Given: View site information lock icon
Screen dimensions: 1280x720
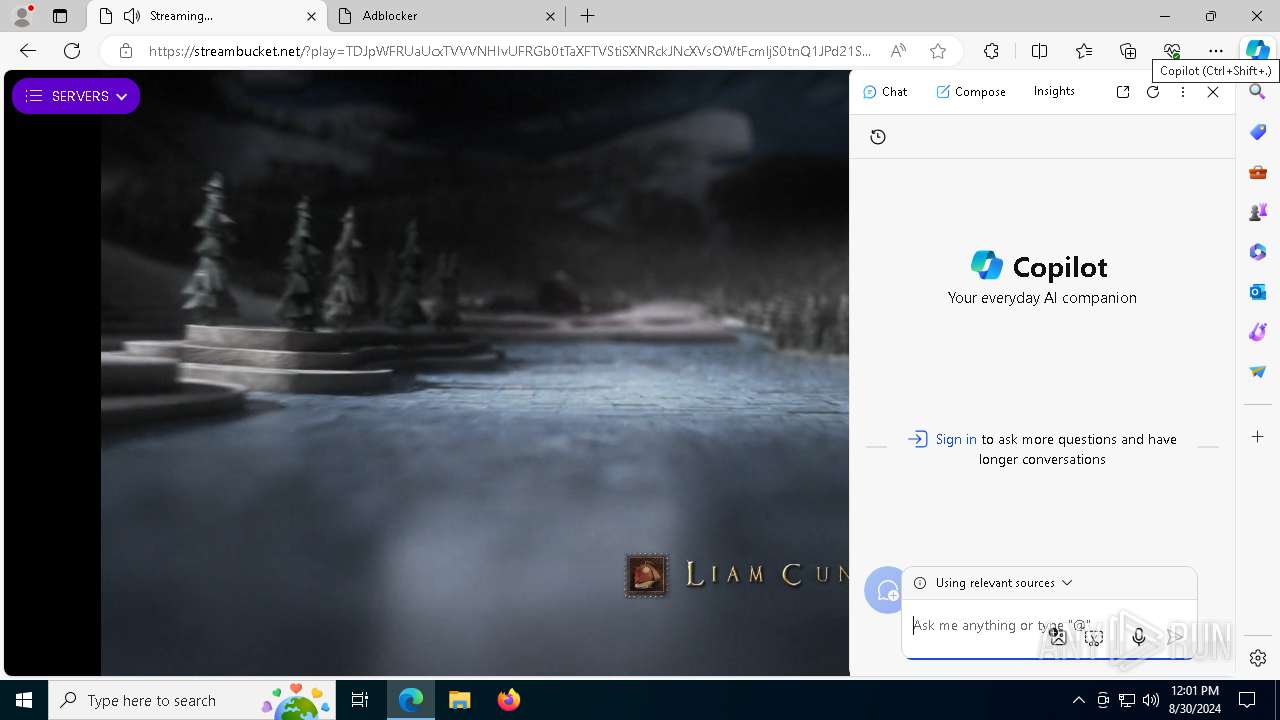Looking at the screenshot, I should click(125, 51).
